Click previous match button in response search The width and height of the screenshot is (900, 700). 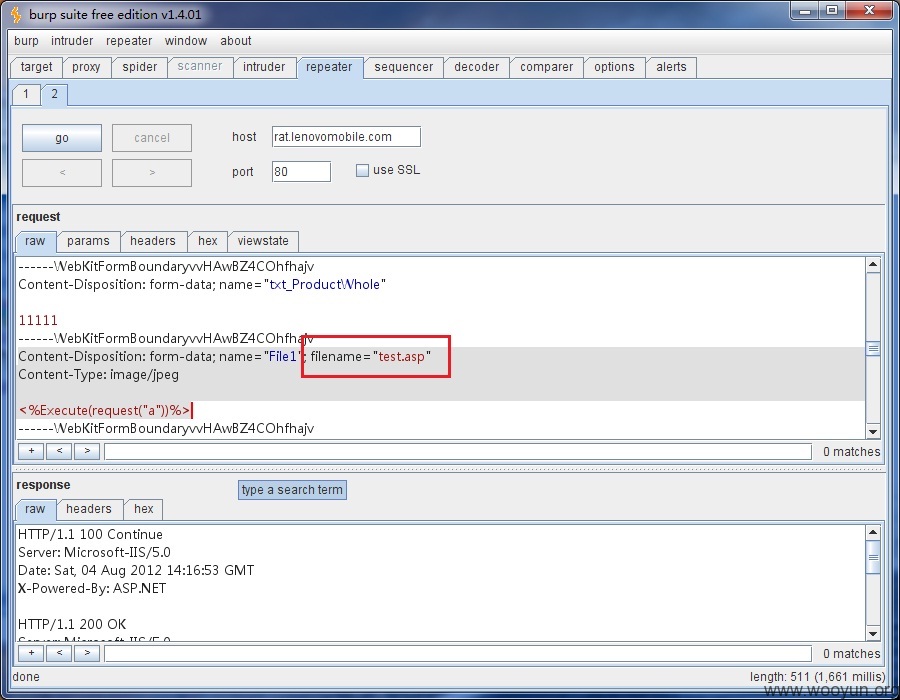59,653
